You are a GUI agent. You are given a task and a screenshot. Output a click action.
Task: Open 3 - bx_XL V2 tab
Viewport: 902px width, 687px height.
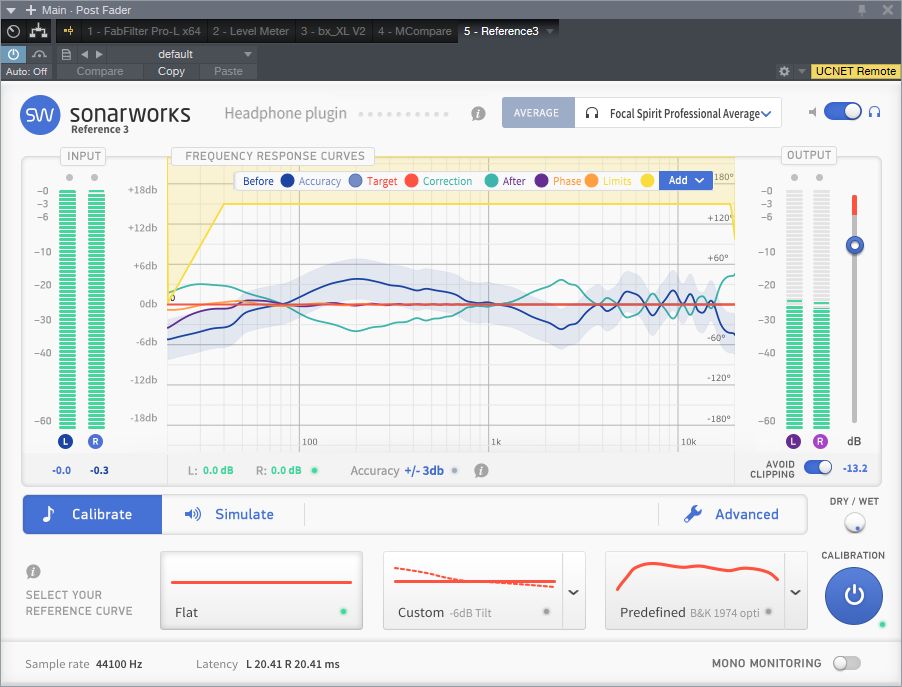[x=333, y=31]
